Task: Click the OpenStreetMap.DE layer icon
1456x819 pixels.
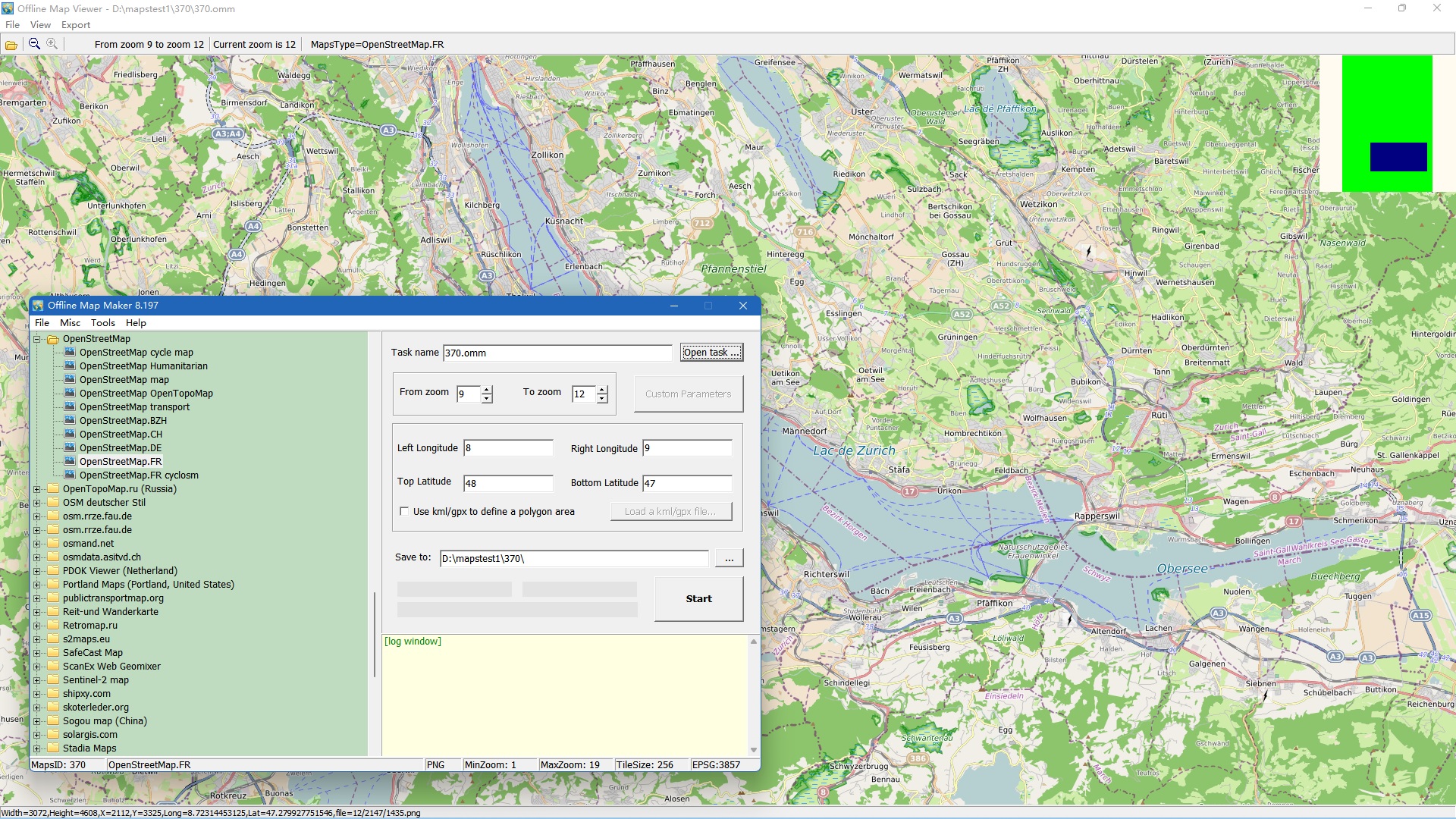Action: pyautogui.click(x=70, y=448)
